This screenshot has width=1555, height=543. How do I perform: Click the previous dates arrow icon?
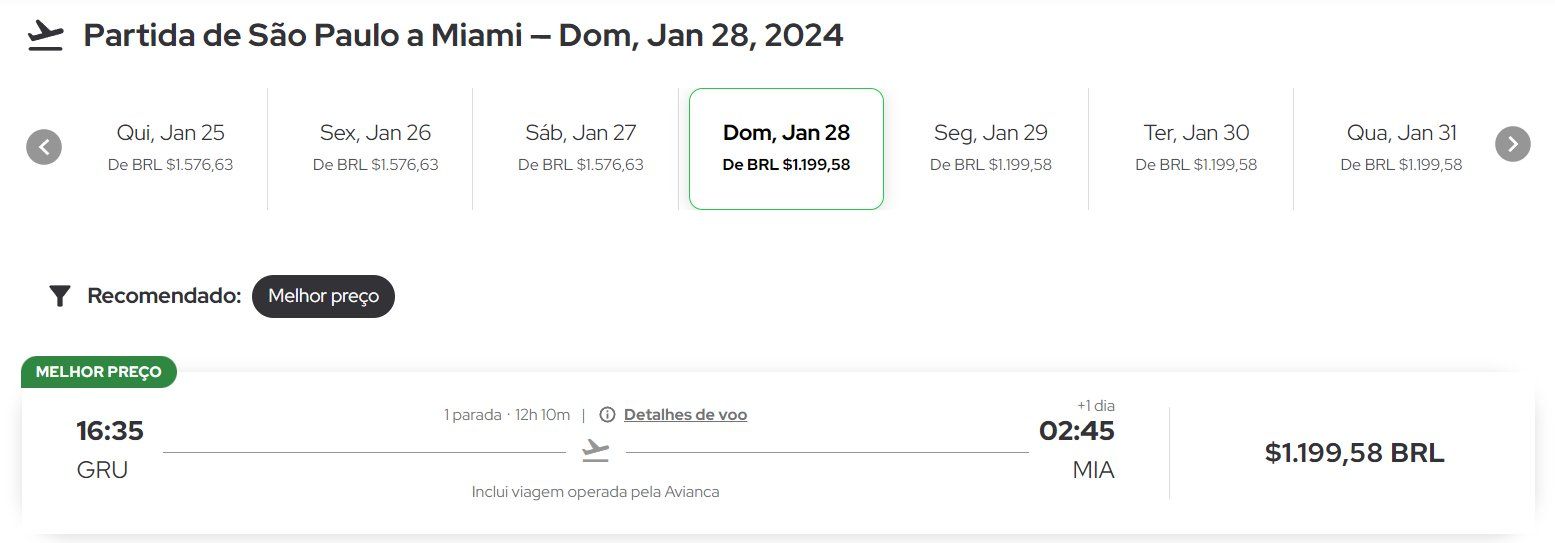[44, 147]
